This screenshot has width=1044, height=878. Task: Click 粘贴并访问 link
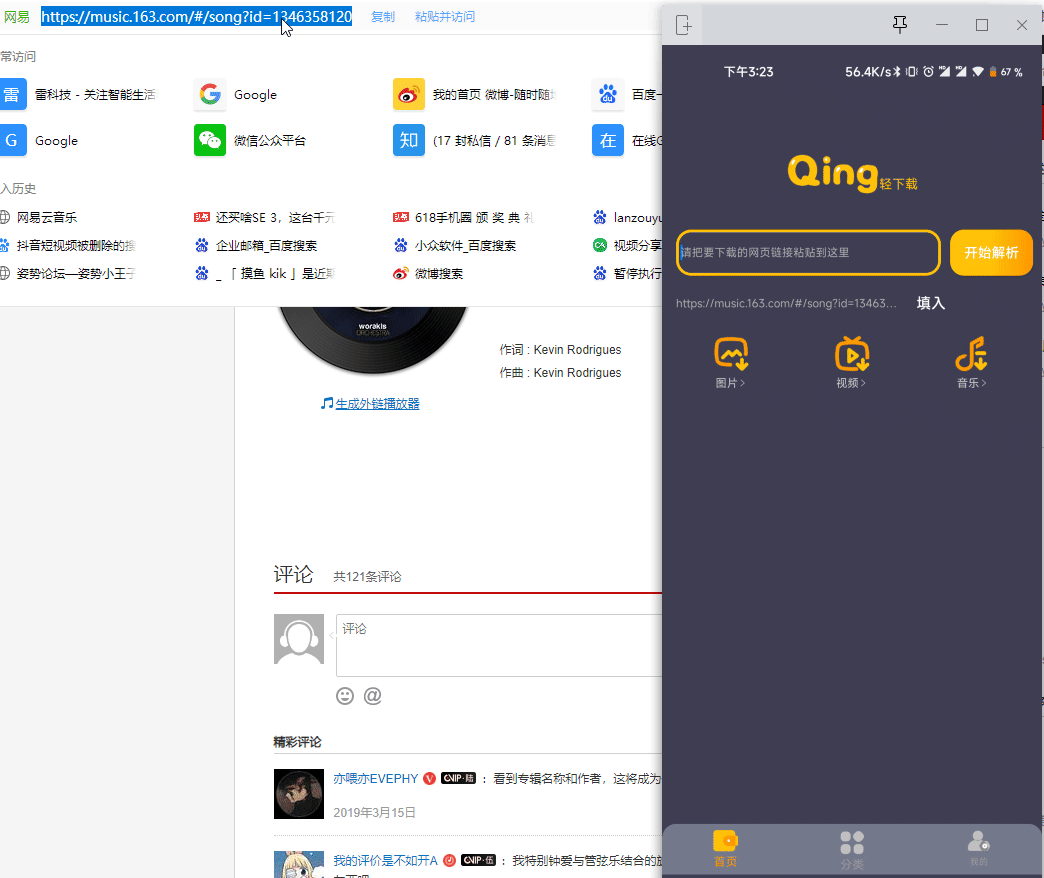point(445,17)
